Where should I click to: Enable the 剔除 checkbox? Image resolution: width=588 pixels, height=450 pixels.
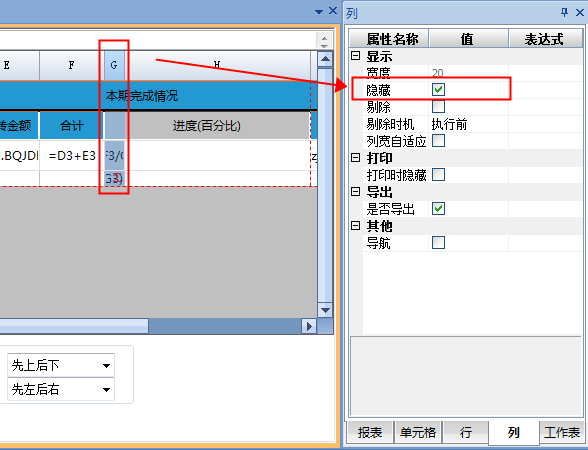[438, 106]
